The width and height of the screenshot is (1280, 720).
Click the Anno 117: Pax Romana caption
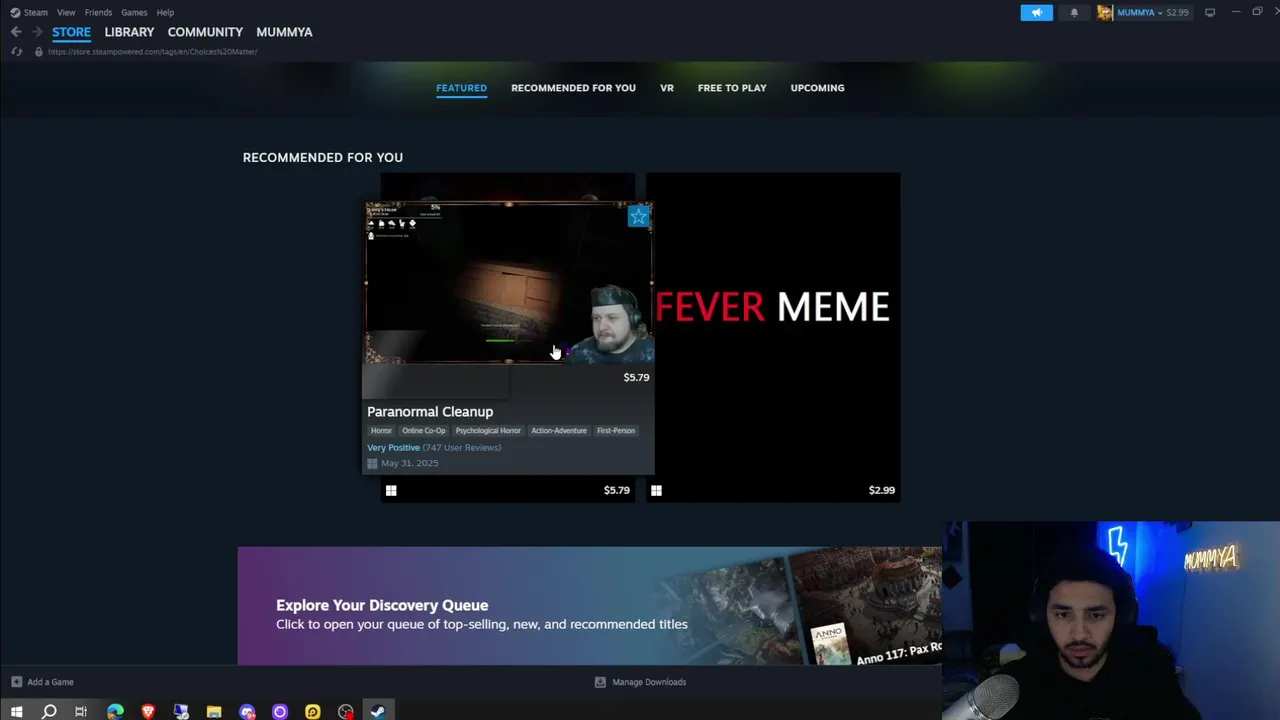click(899, 653)
